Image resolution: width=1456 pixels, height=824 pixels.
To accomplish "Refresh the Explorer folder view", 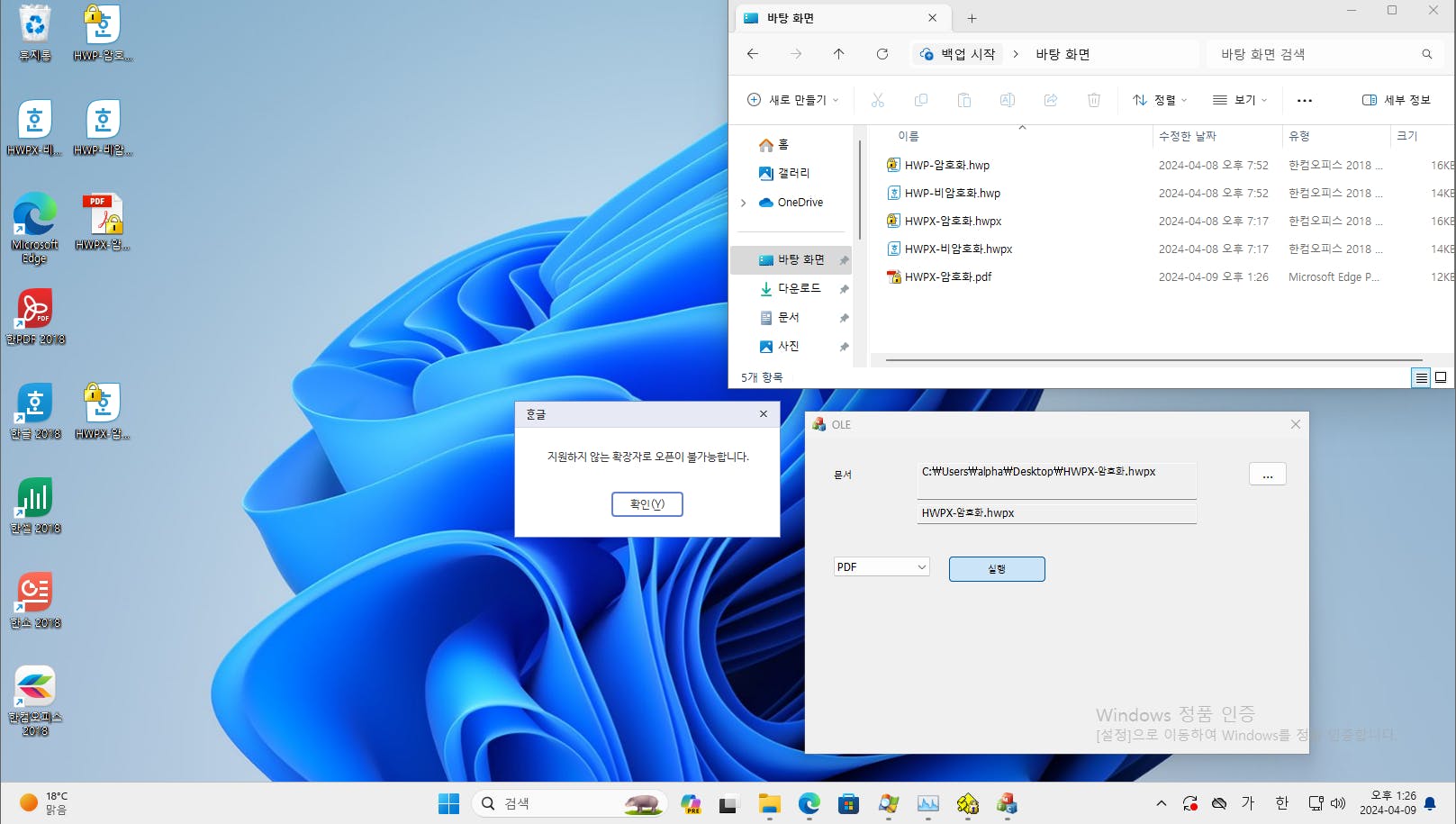I will tap(882, 54).
